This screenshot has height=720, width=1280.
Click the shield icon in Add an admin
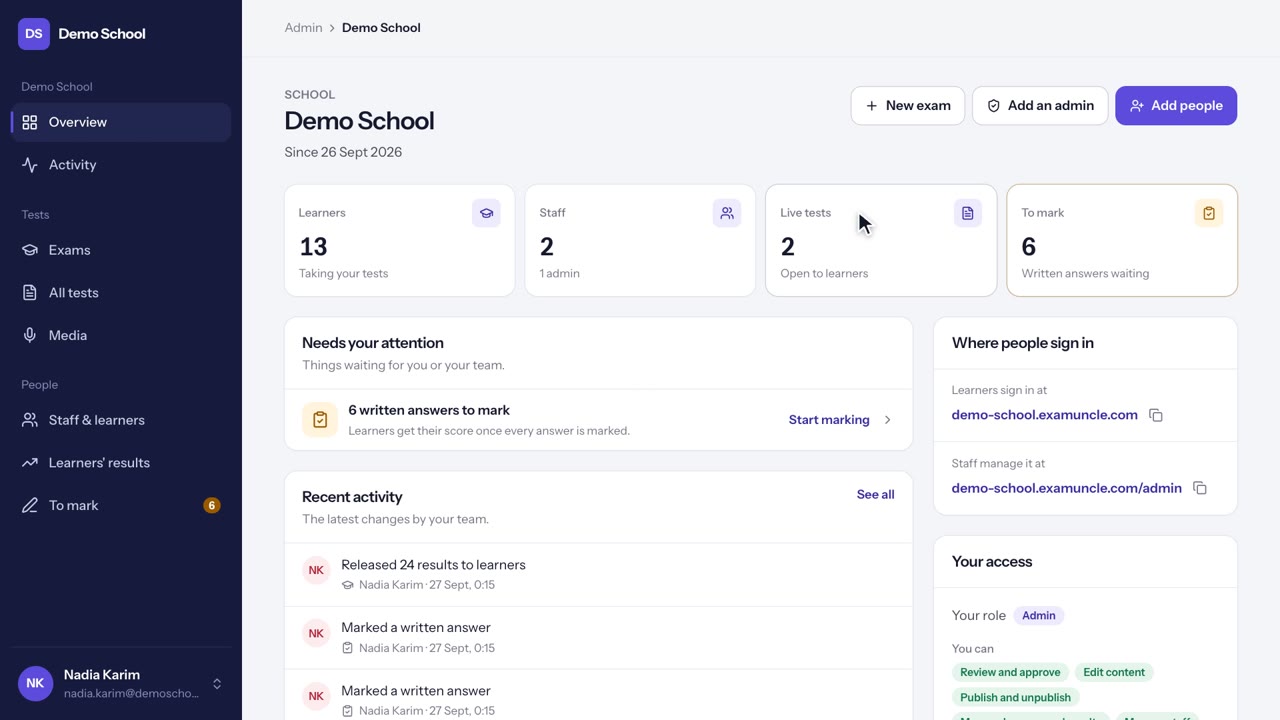point(994,106)
